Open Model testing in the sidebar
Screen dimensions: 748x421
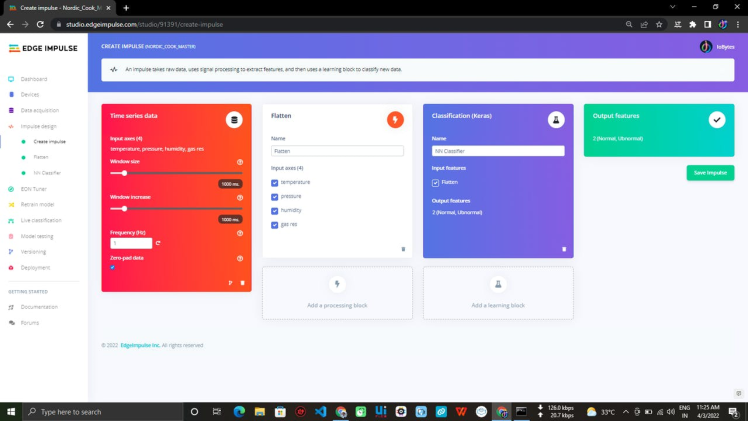(37, 236)
